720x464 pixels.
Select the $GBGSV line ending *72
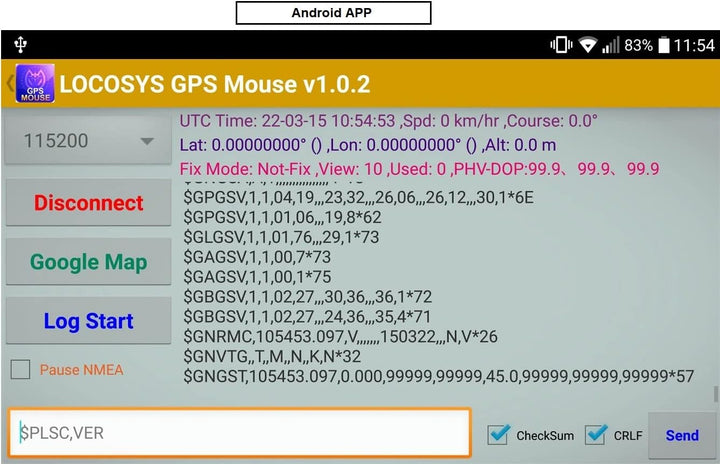tap(308, 297)
